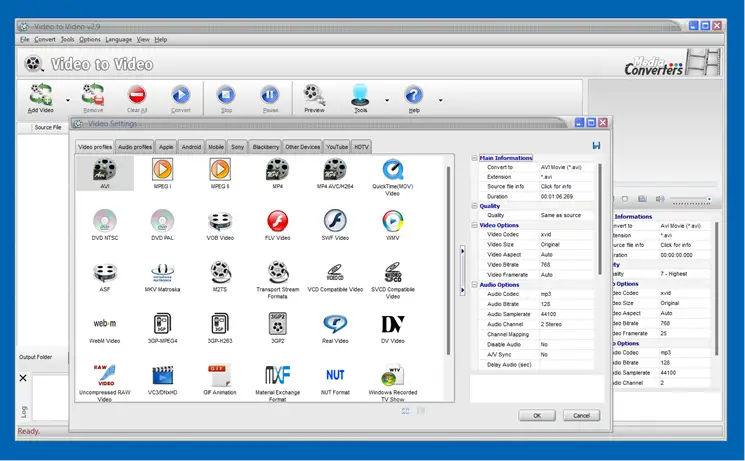The width and height of the screenshot is (745, 461).
Task: Select the MP4 profile icon
Action: pyautogui.click(x=277, y=170)
